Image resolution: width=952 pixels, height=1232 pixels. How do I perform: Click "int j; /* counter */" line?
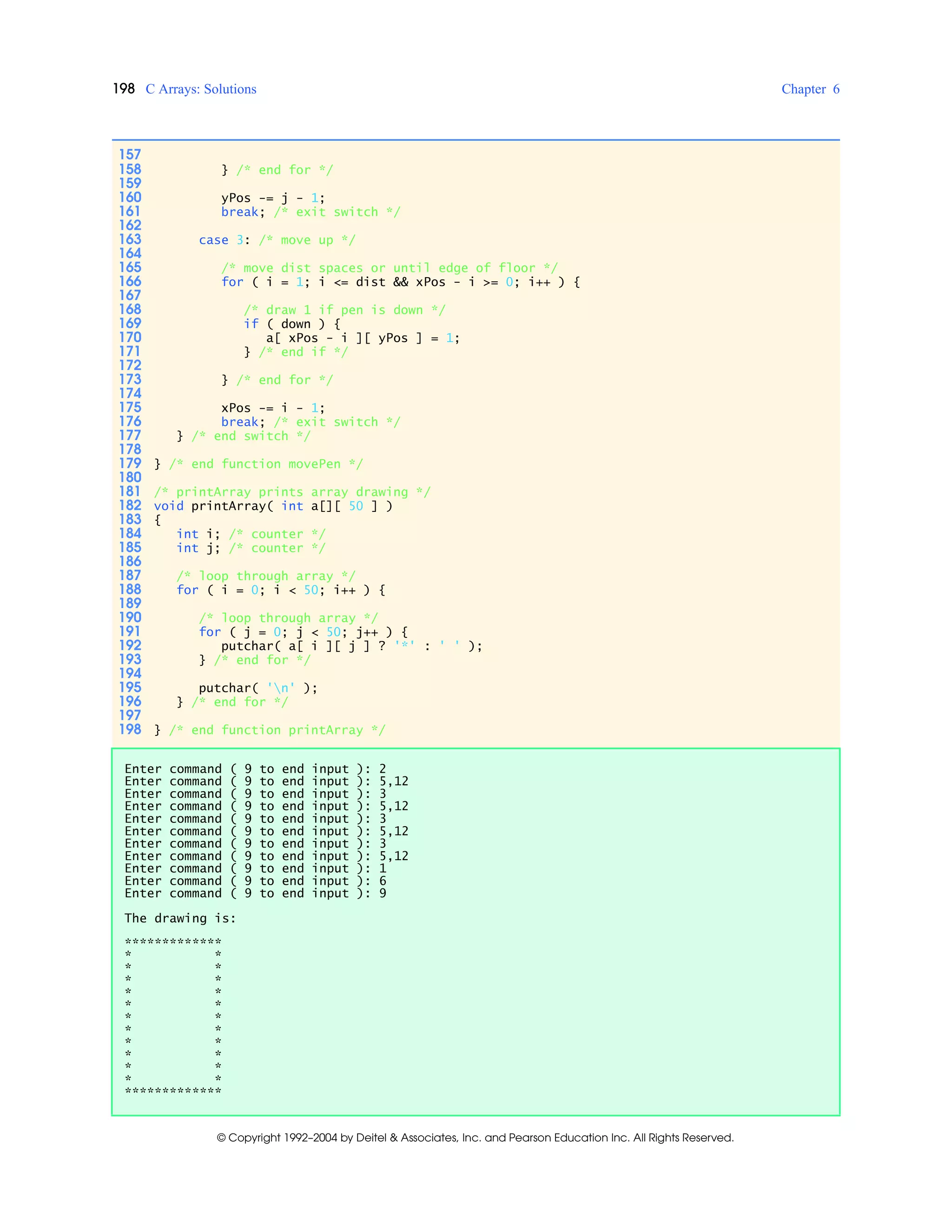pos(251,548)
